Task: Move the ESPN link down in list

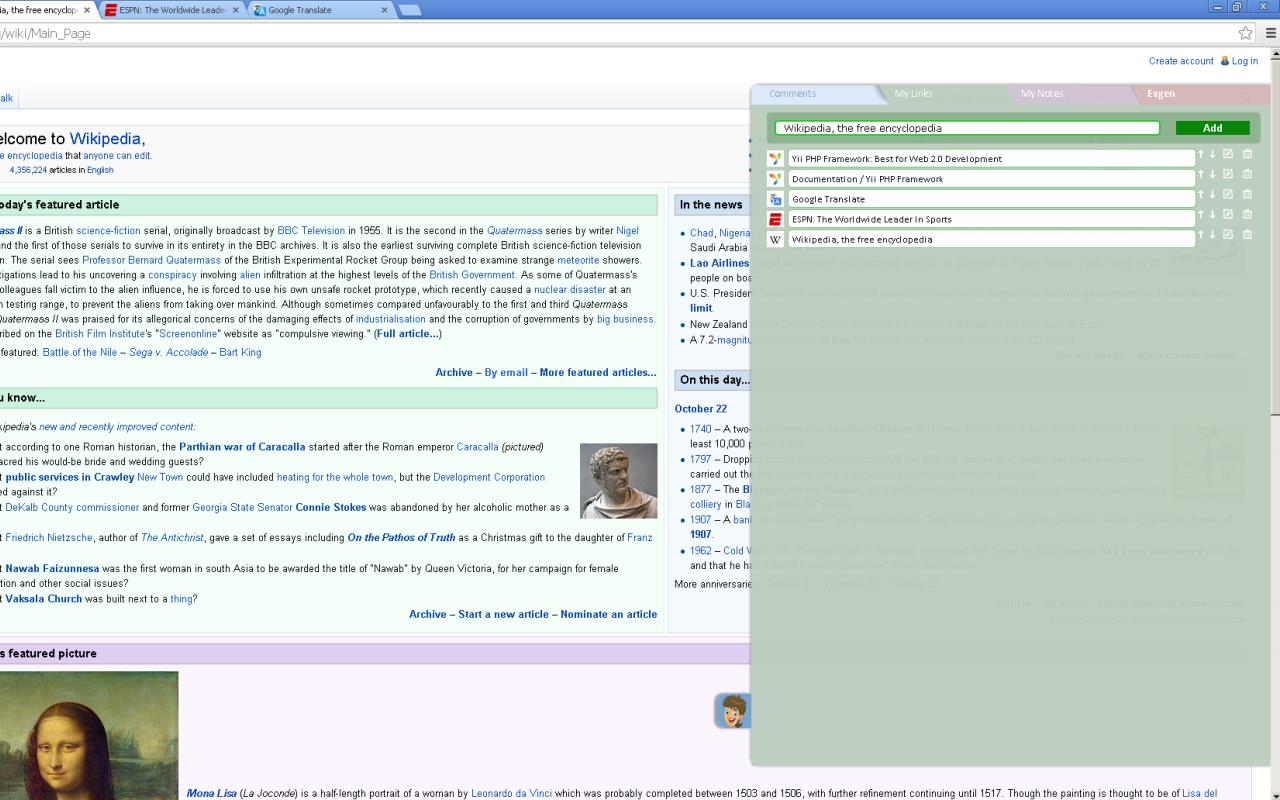Action: 1212,214
